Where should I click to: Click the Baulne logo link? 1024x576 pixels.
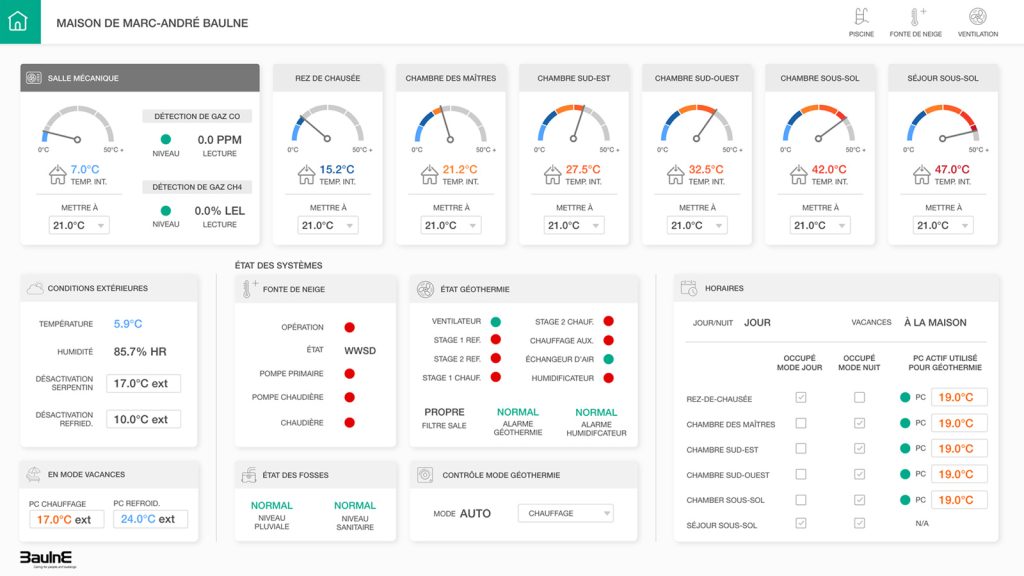pyautogui.click(x=46, y=559)
